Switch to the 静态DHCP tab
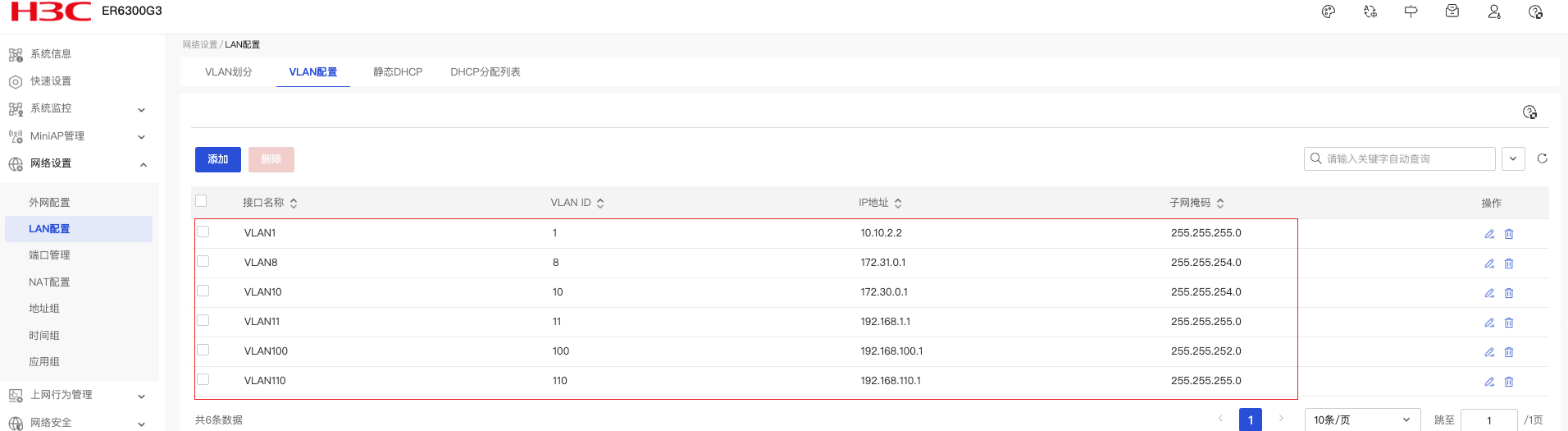The height and width of the screenshot is (431, 1568). tap(398, 72)
